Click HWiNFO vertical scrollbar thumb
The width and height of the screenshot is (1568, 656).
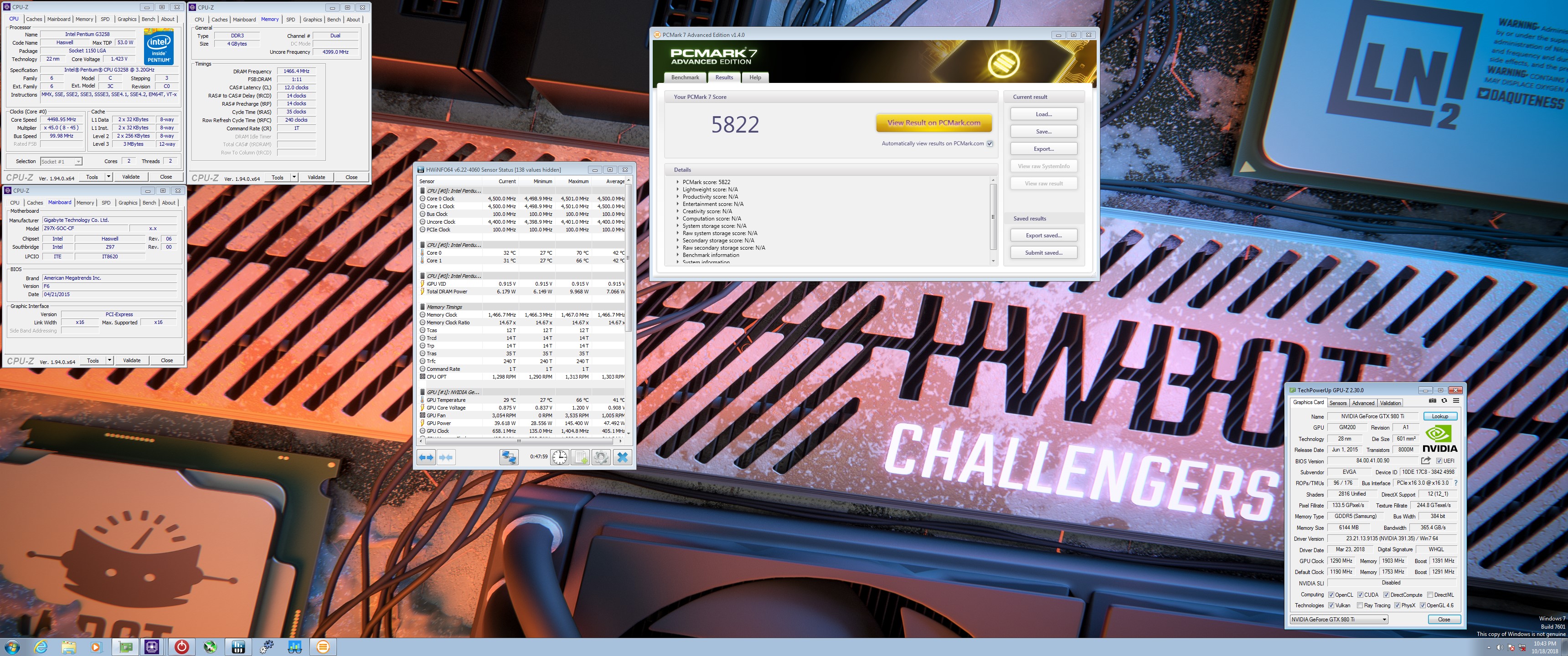[x=628, y=259]
